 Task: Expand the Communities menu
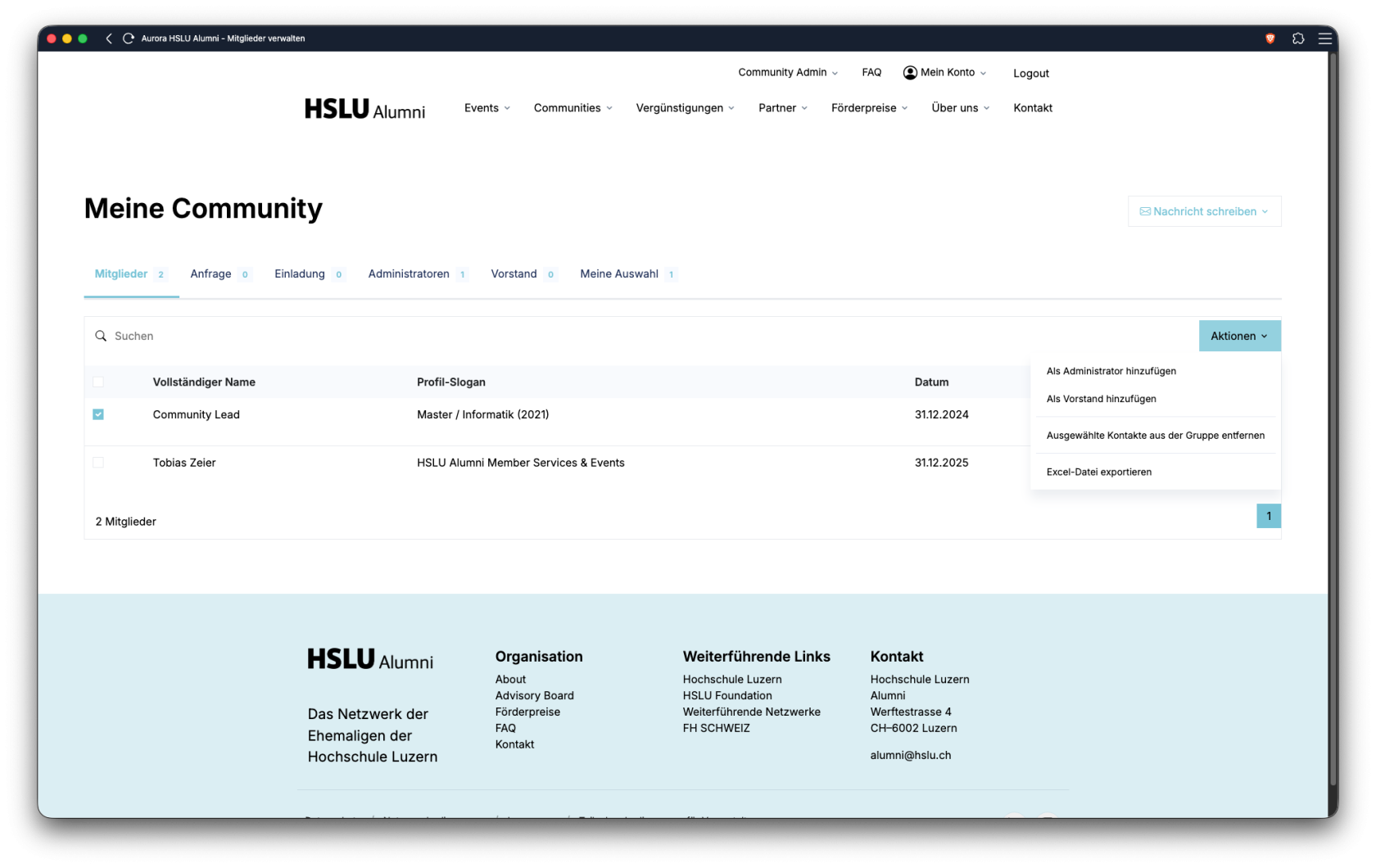573,108
